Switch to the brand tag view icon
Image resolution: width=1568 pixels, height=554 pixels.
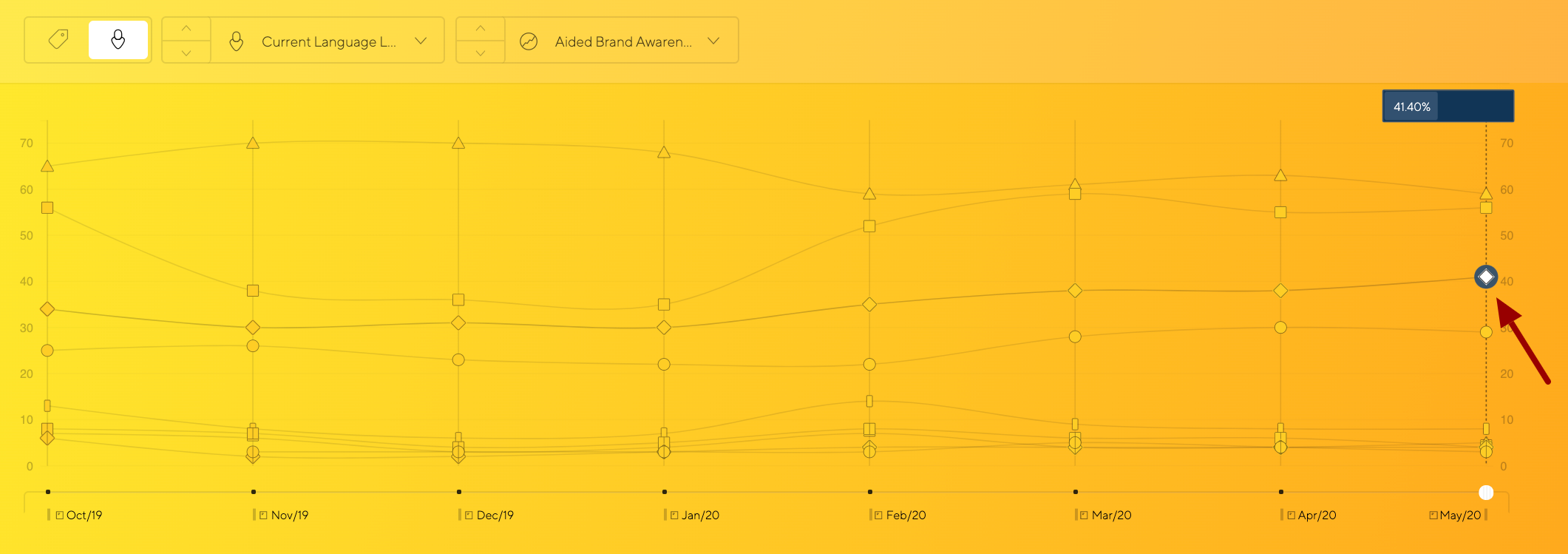tap(58, 40)
